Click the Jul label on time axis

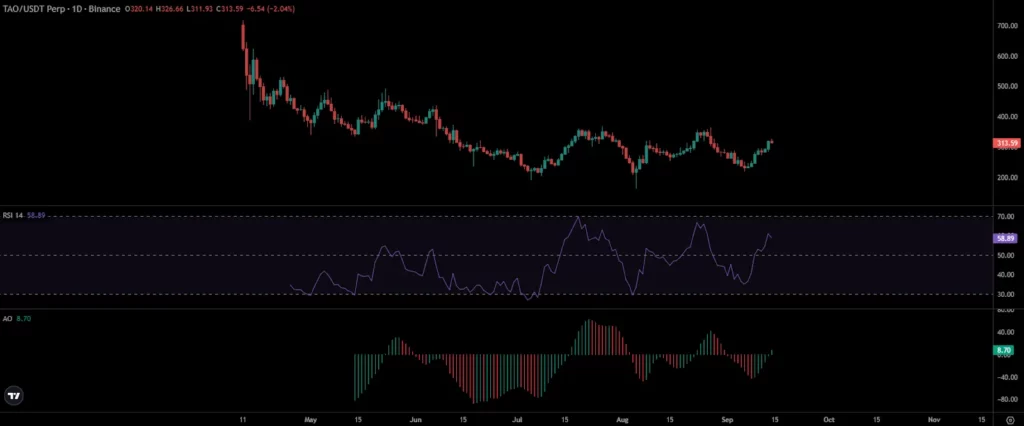[519, 419]
